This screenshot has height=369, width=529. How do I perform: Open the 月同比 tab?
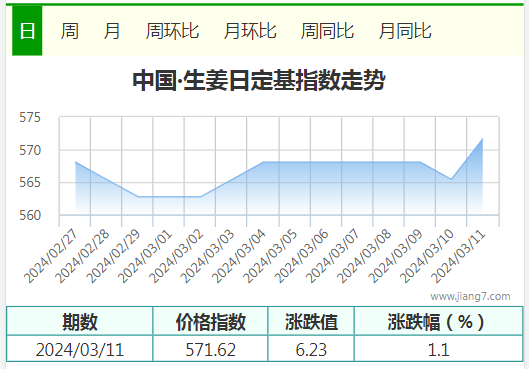point(405,31)
